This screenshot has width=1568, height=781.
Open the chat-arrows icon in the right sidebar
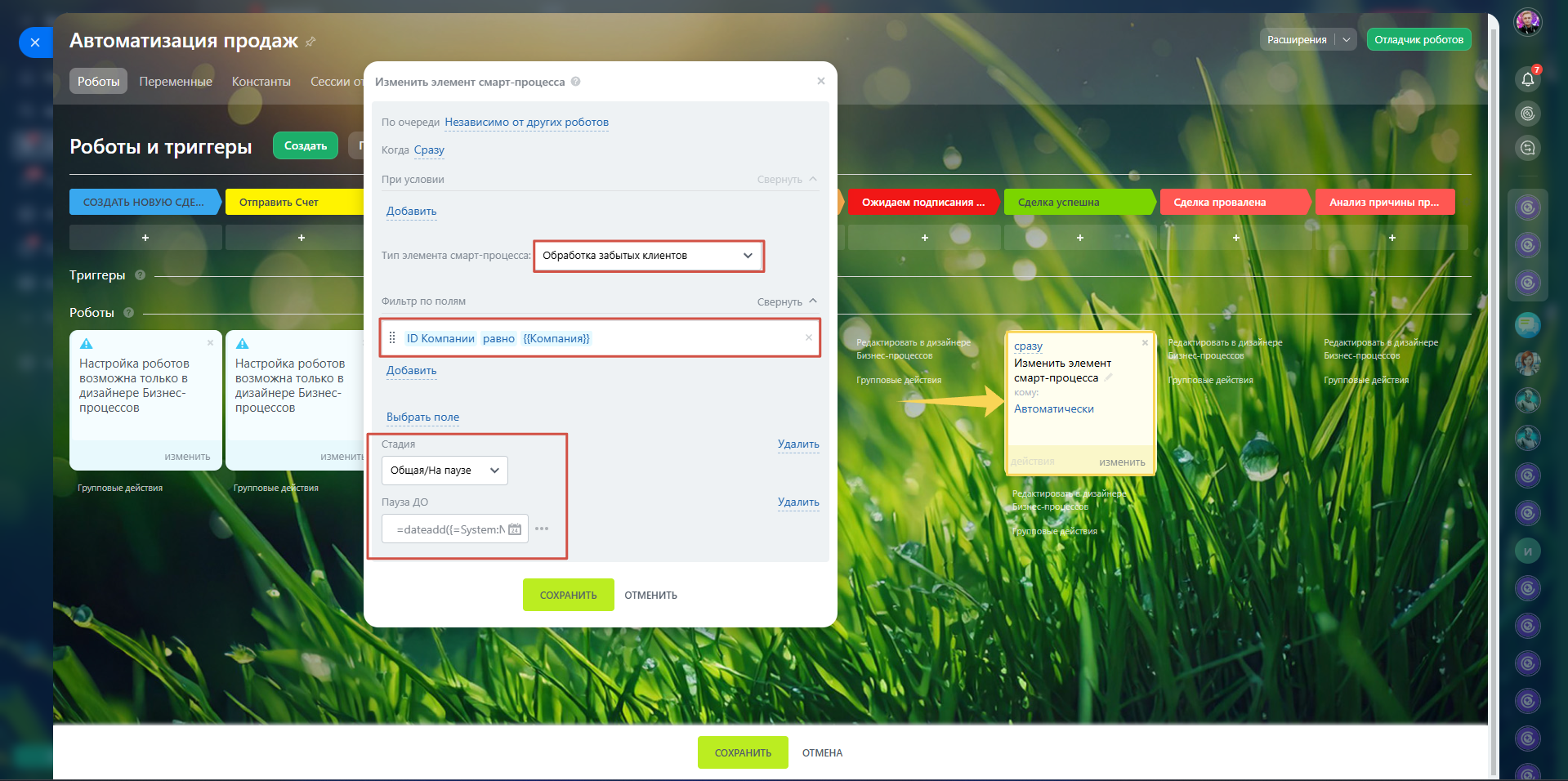[x=1528, y=148]
